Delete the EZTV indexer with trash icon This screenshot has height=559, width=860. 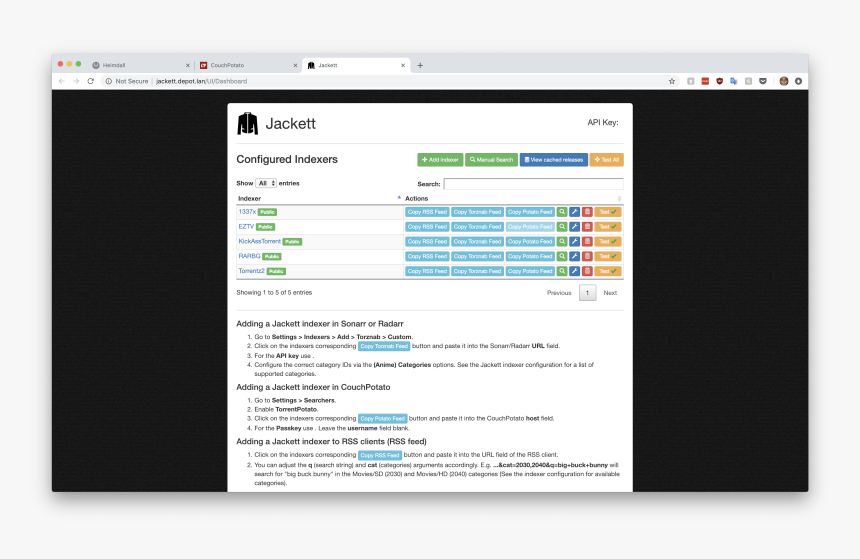pyautogui.click(x=587, y=227)
